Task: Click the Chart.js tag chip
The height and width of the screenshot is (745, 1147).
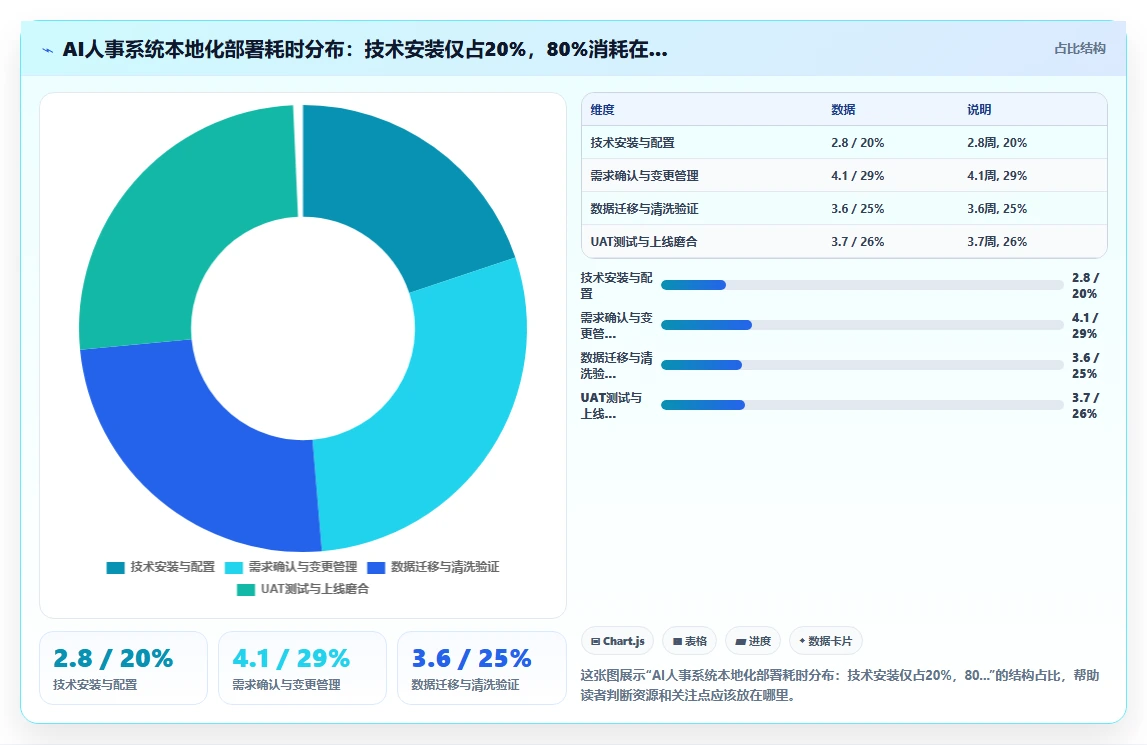Action: 617,641
